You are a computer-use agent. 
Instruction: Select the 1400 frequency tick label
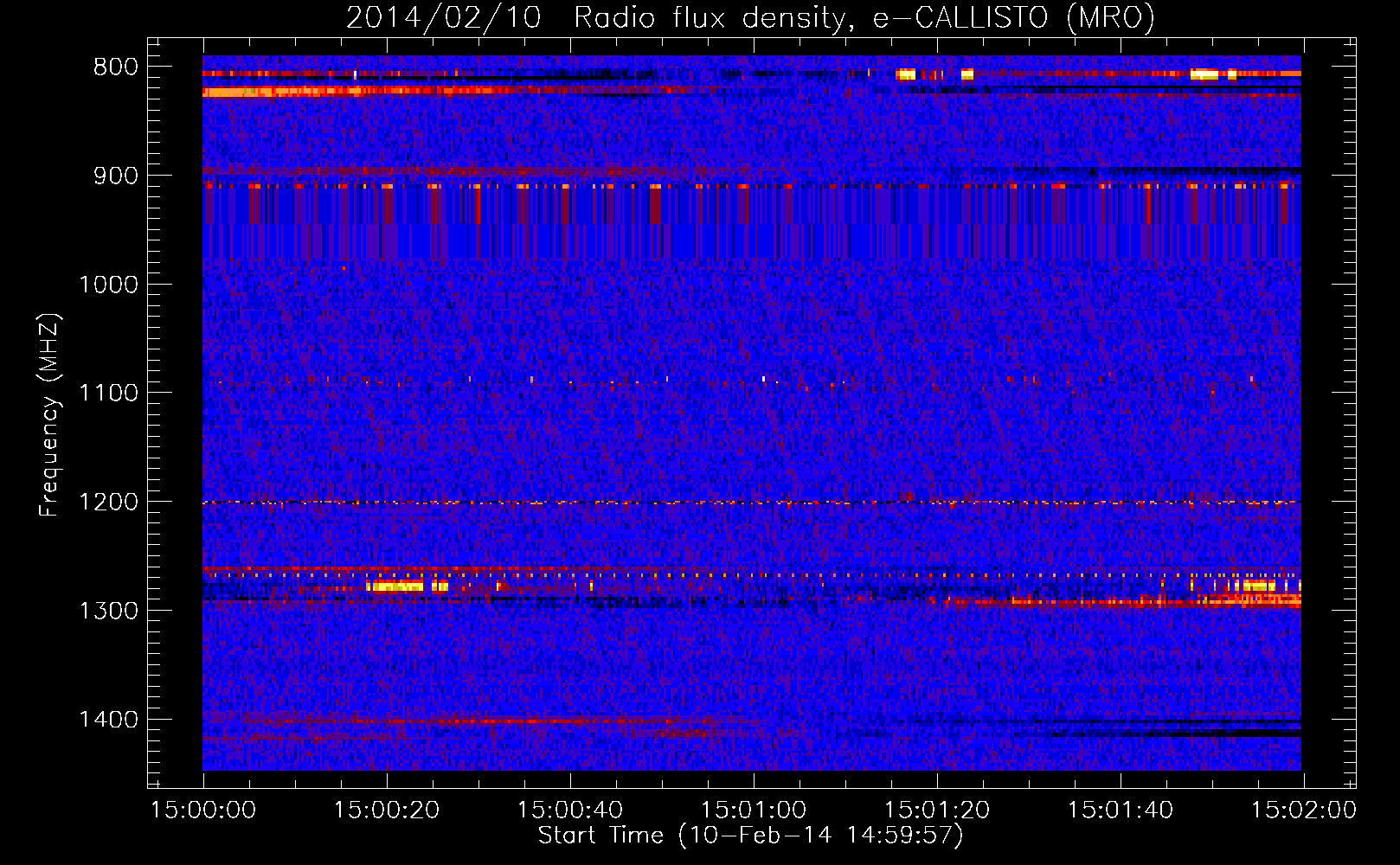[108, 720]
